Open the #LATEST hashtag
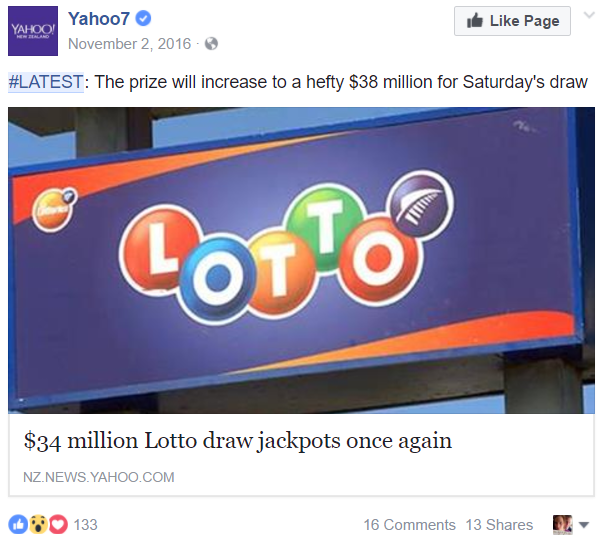Viewport: 598px width, 544px height. (46, 82)
